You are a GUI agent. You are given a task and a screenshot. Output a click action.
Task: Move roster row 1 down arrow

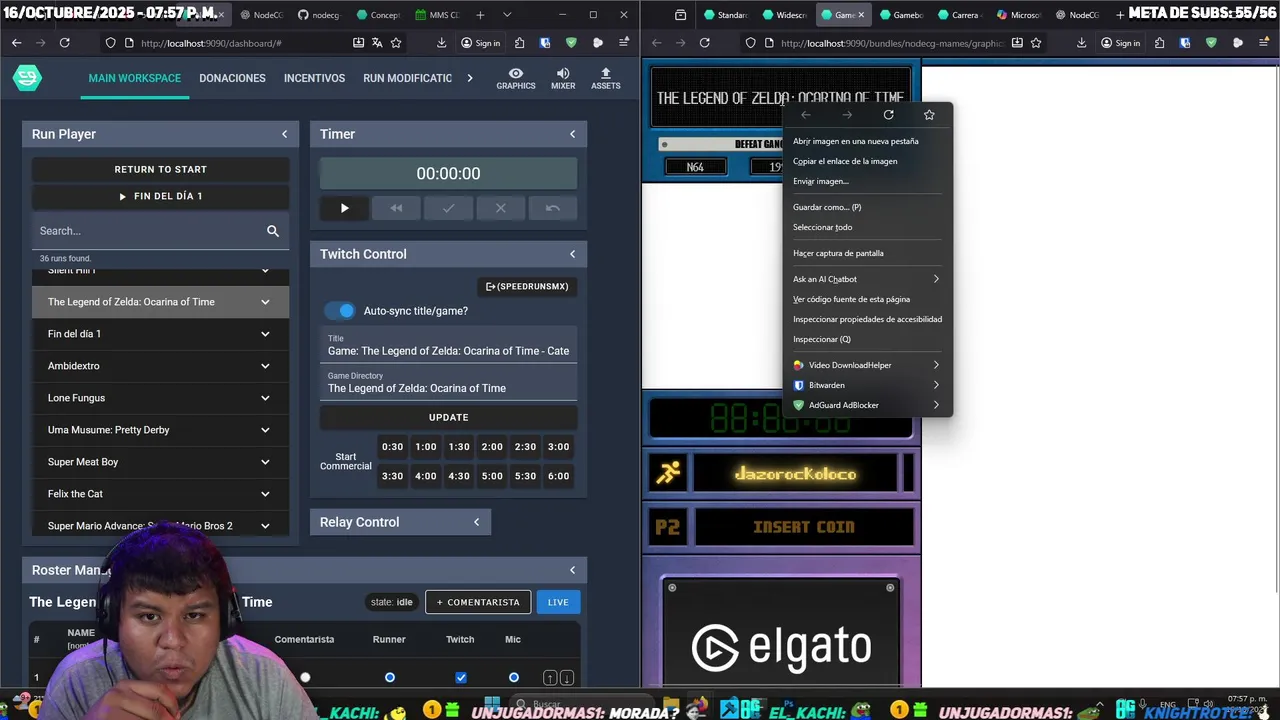(x=566, y=678)
